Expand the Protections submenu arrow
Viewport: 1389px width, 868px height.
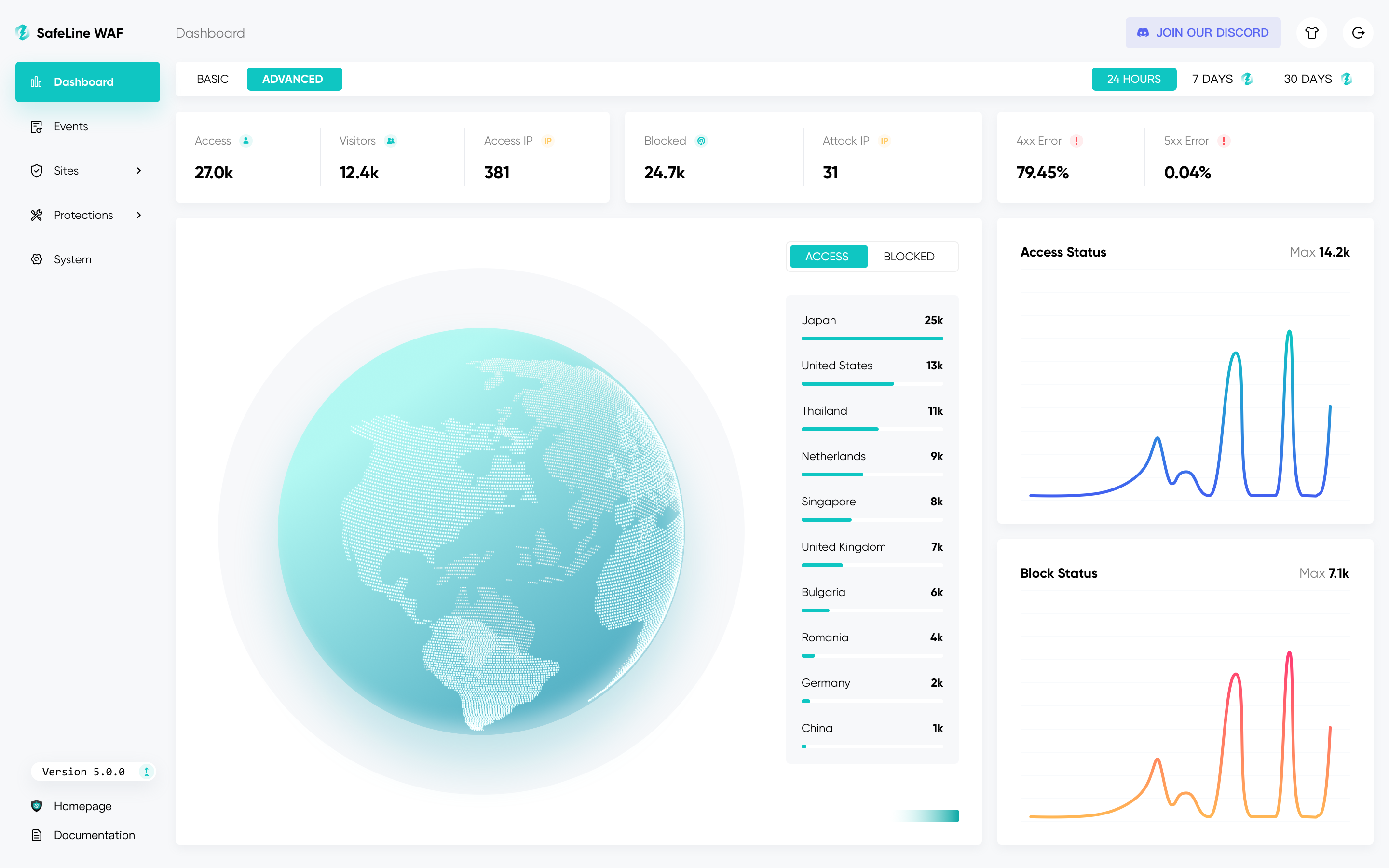(138, 215)
